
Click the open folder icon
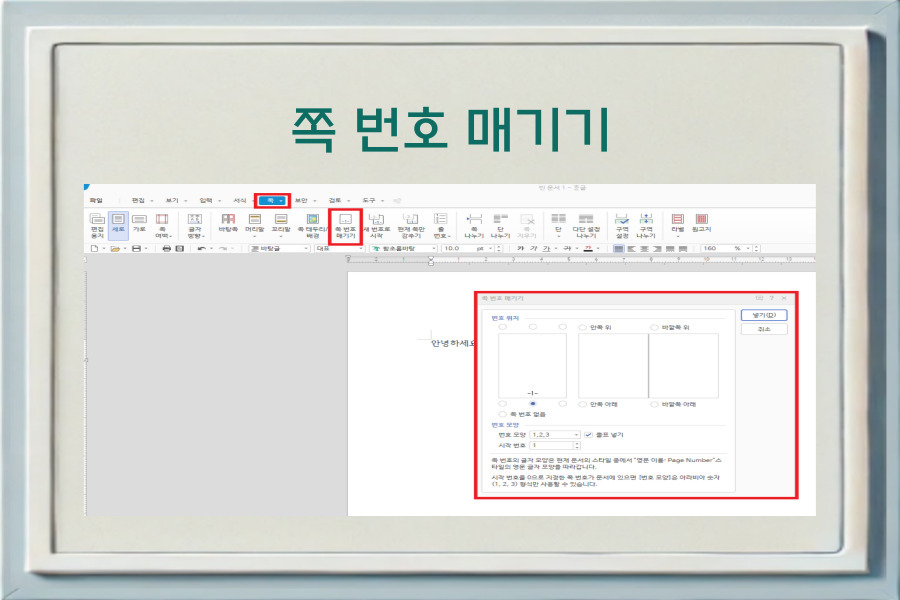pos(115,249)
